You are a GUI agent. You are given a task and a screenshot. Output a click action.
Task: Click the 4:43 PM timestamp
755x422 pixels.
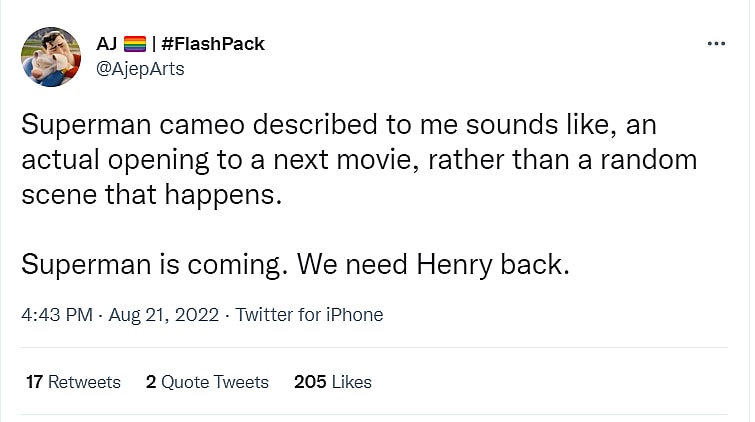point(55,314)
